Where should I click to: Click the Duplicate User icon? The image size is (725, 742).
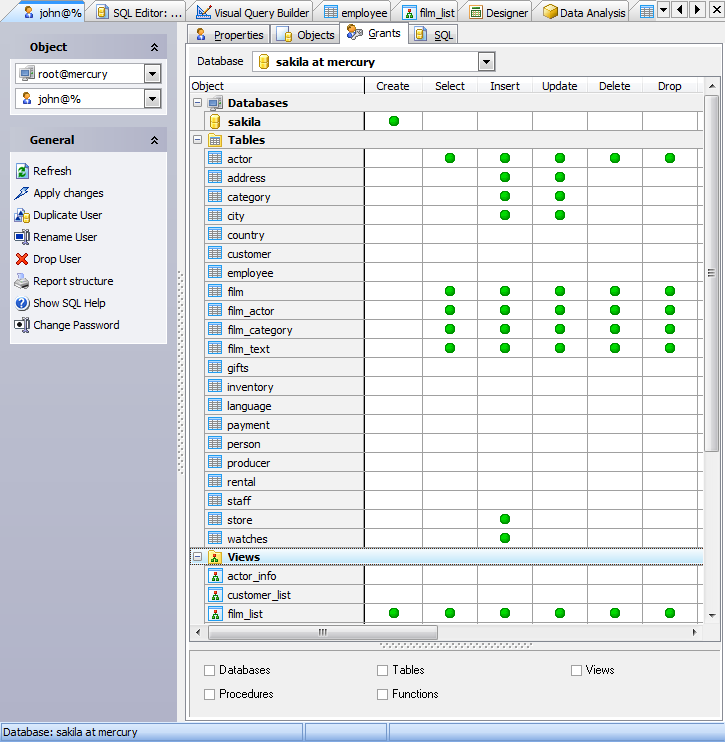tap(22, 215)
